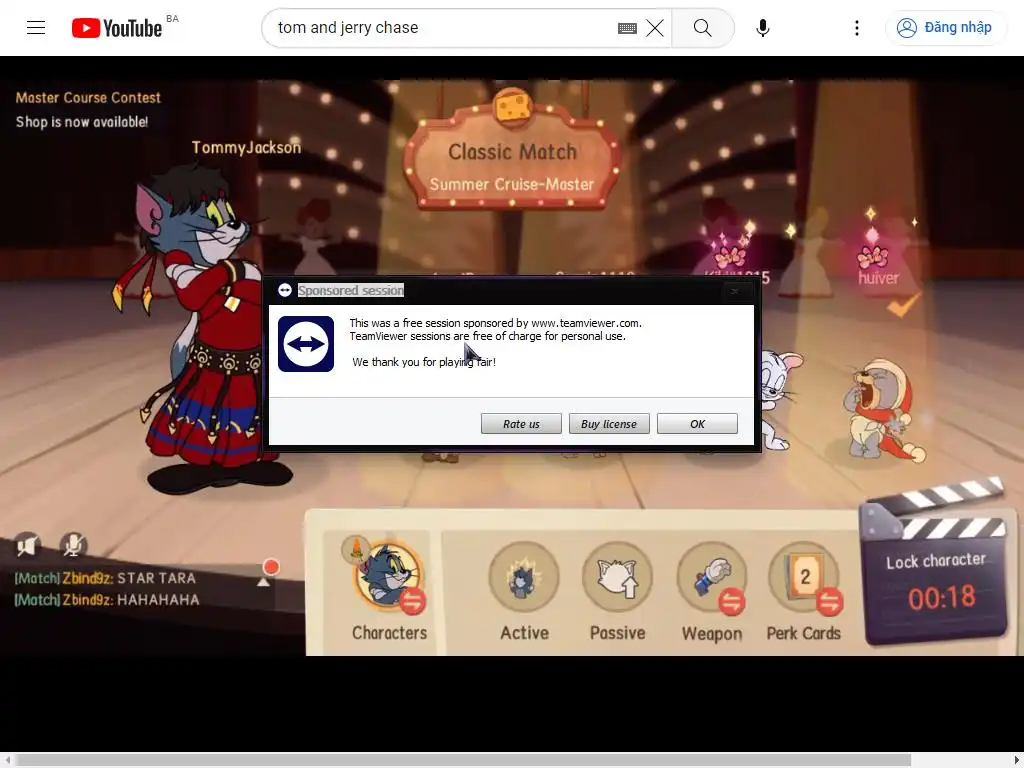Viewport: 1024px width, 768px height.
Task: Click the pink flower above huiver
Action: [x=873, y=256]
